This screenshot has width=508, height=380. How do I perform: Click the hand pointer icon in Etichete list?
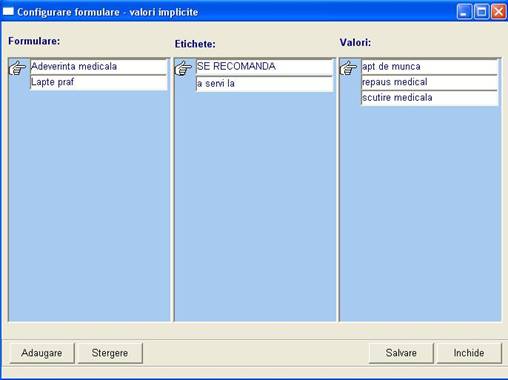[183, 68]
